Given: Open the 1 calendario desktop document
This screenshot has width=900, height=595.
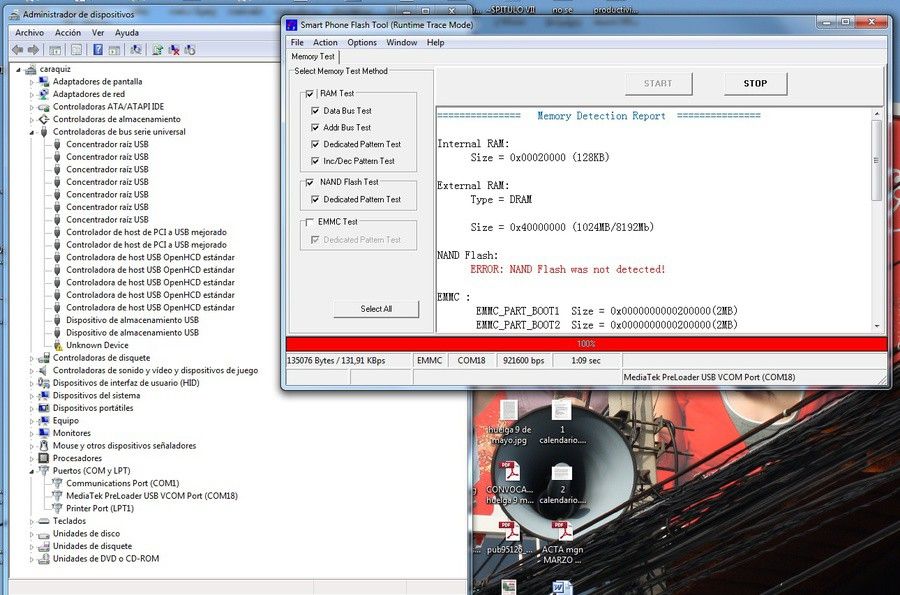Looking at the screenshot, I should pyautogui.click(x=562, y=422).
